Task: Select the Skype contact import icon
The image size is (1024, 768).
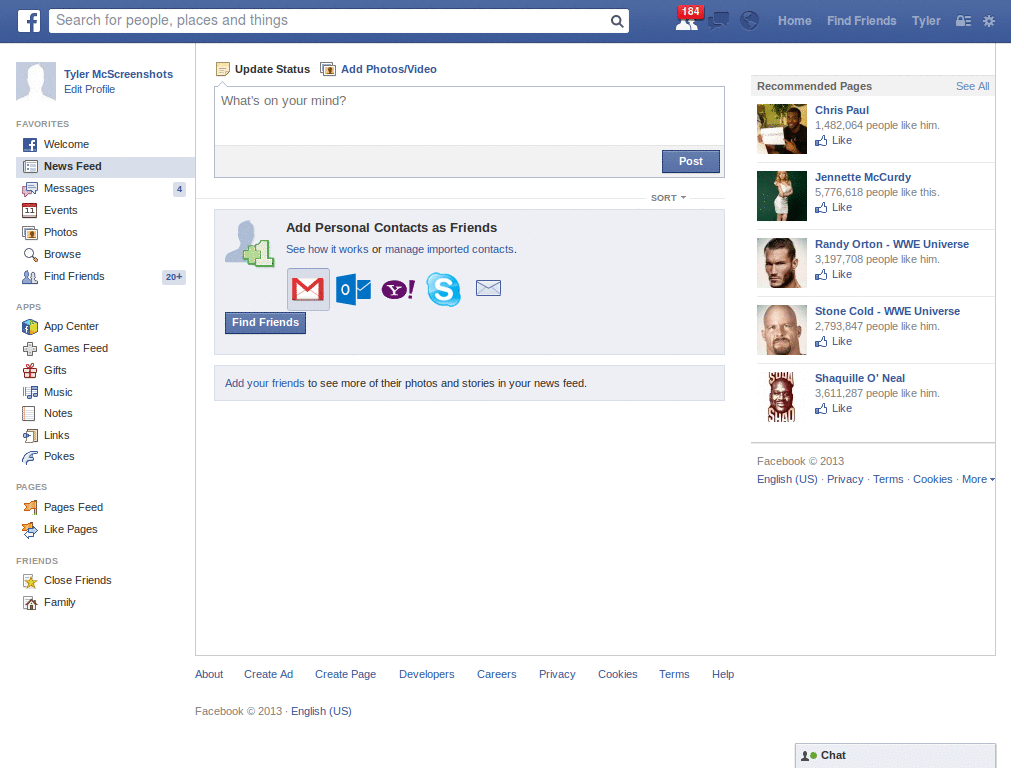Action: [x=443, y=289]
